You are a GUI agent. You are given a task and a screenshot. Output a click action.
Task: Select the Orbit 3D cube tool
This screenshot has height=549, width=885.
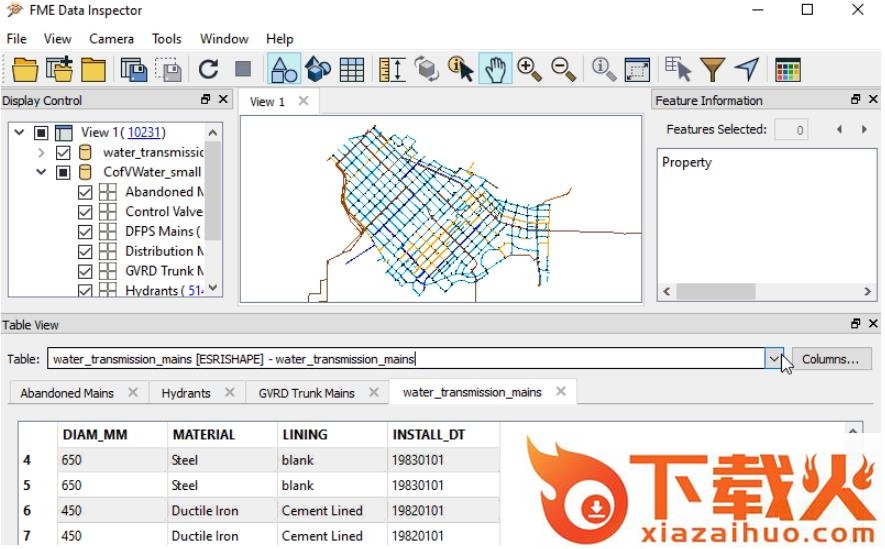pyautogui.click(x=426, y=69)
